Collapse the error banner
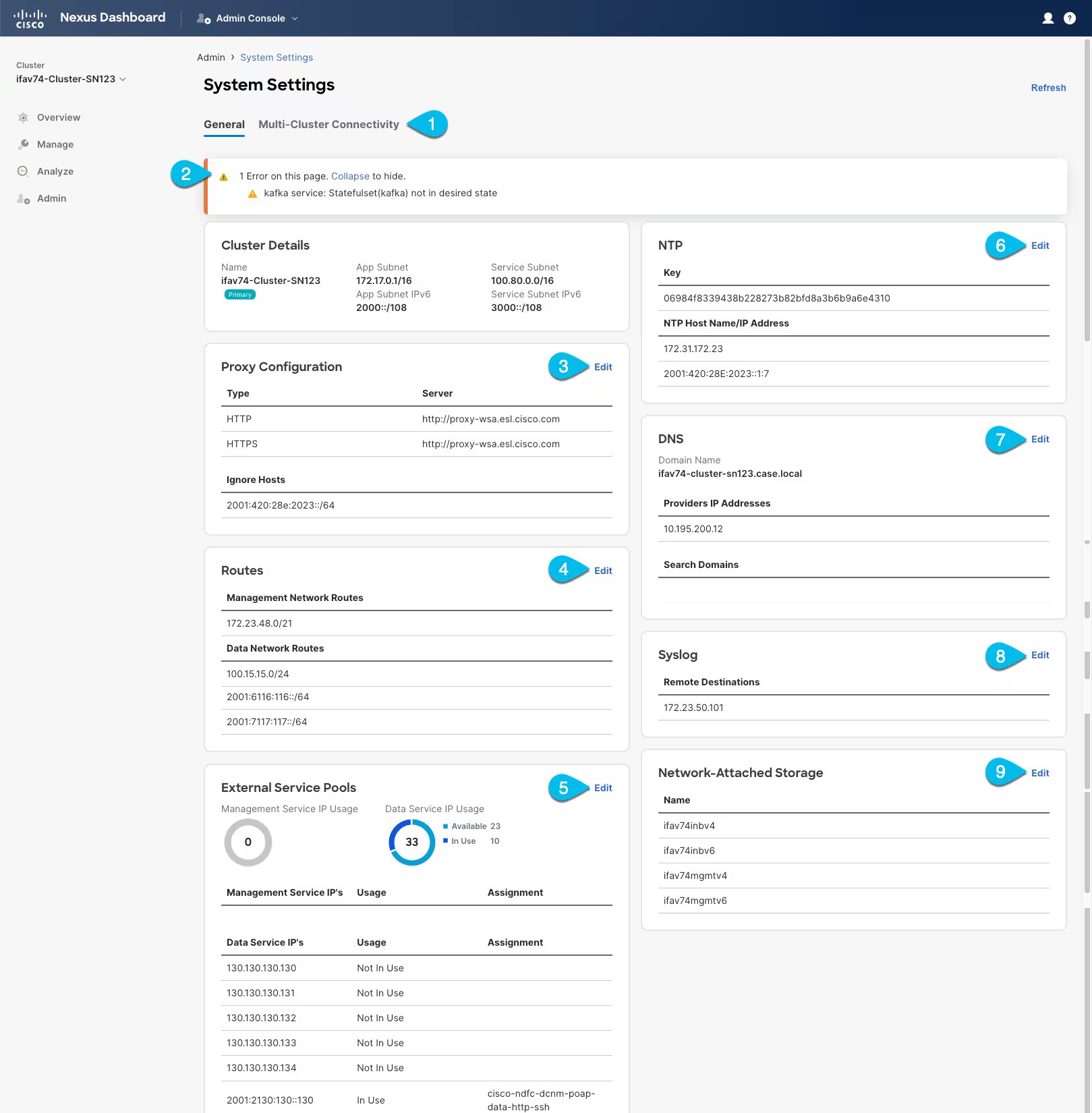Screen dimensions: 1092x1113 349,176
